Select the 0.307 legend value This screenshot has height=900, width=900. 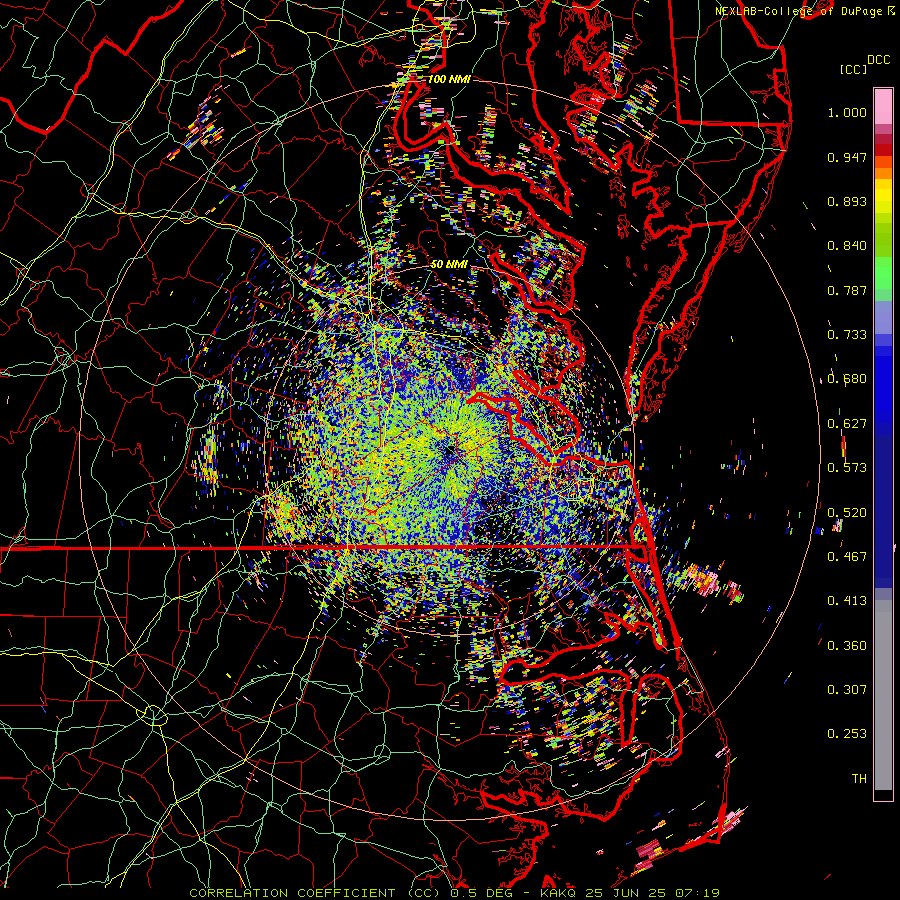pyautogui.click(x=847, y=690)
